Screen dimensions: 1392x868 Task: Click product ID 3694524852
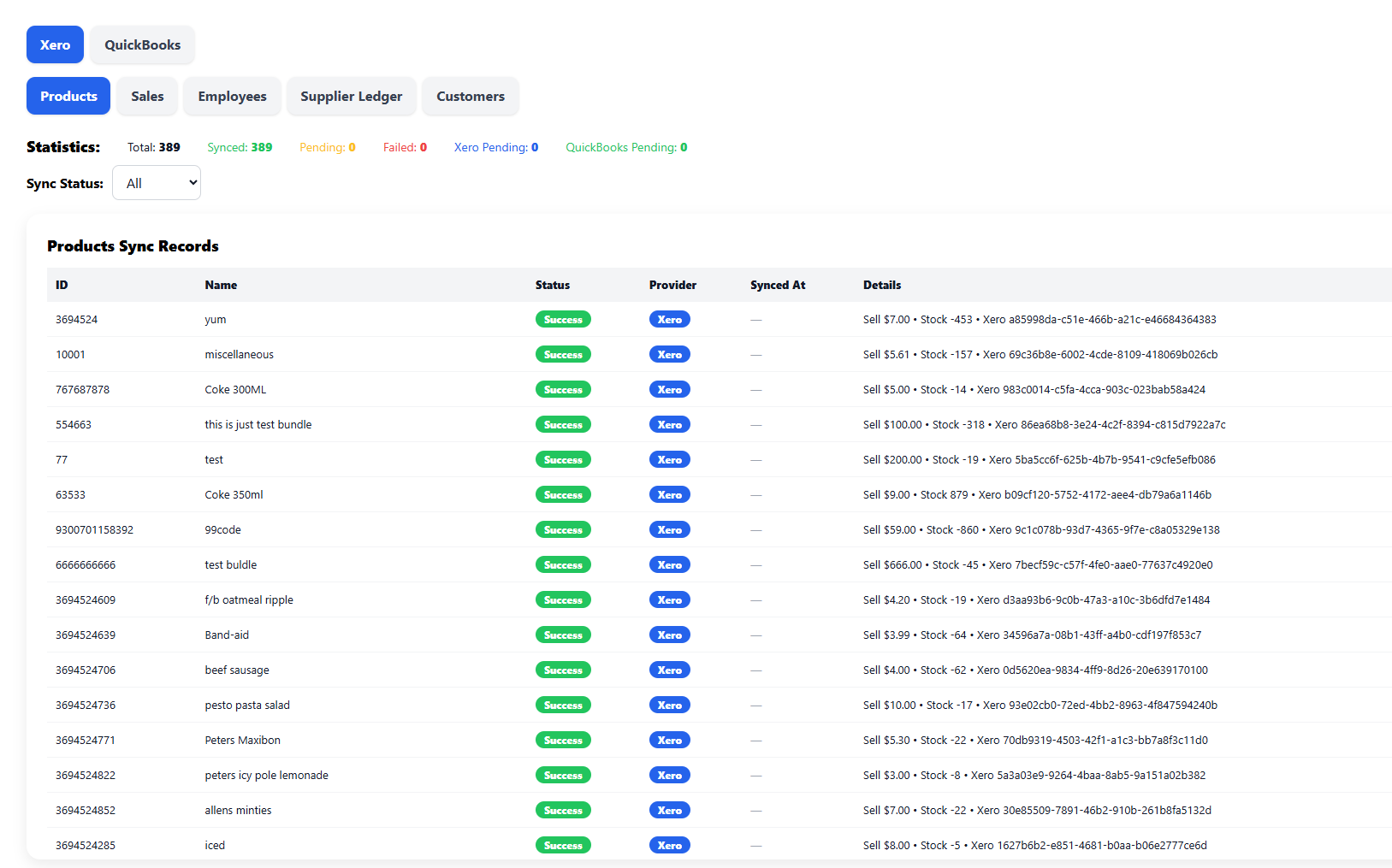pyautogui.click(x=86, y=810)
